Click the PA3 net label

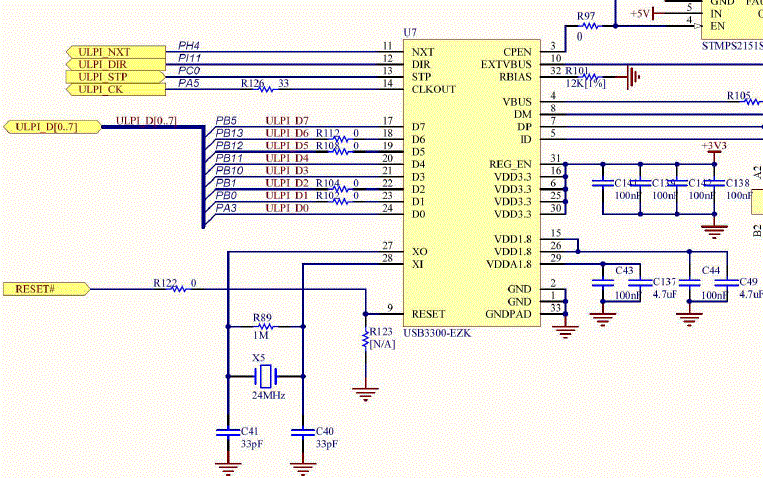tap(226, 208)
